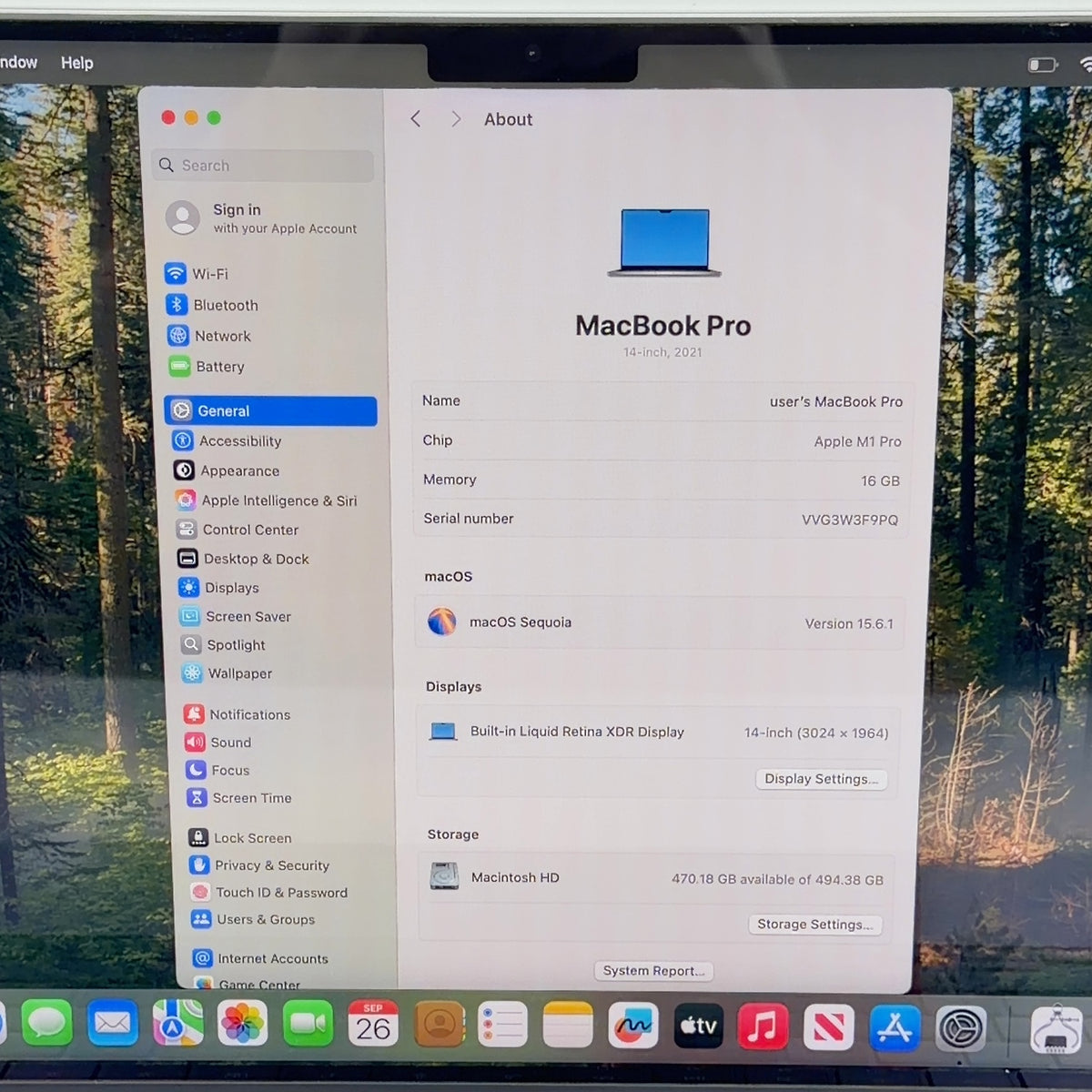This screenshot has width=1092, height=1092.
Task: Click the Storage Settings button
Action: 814,925
